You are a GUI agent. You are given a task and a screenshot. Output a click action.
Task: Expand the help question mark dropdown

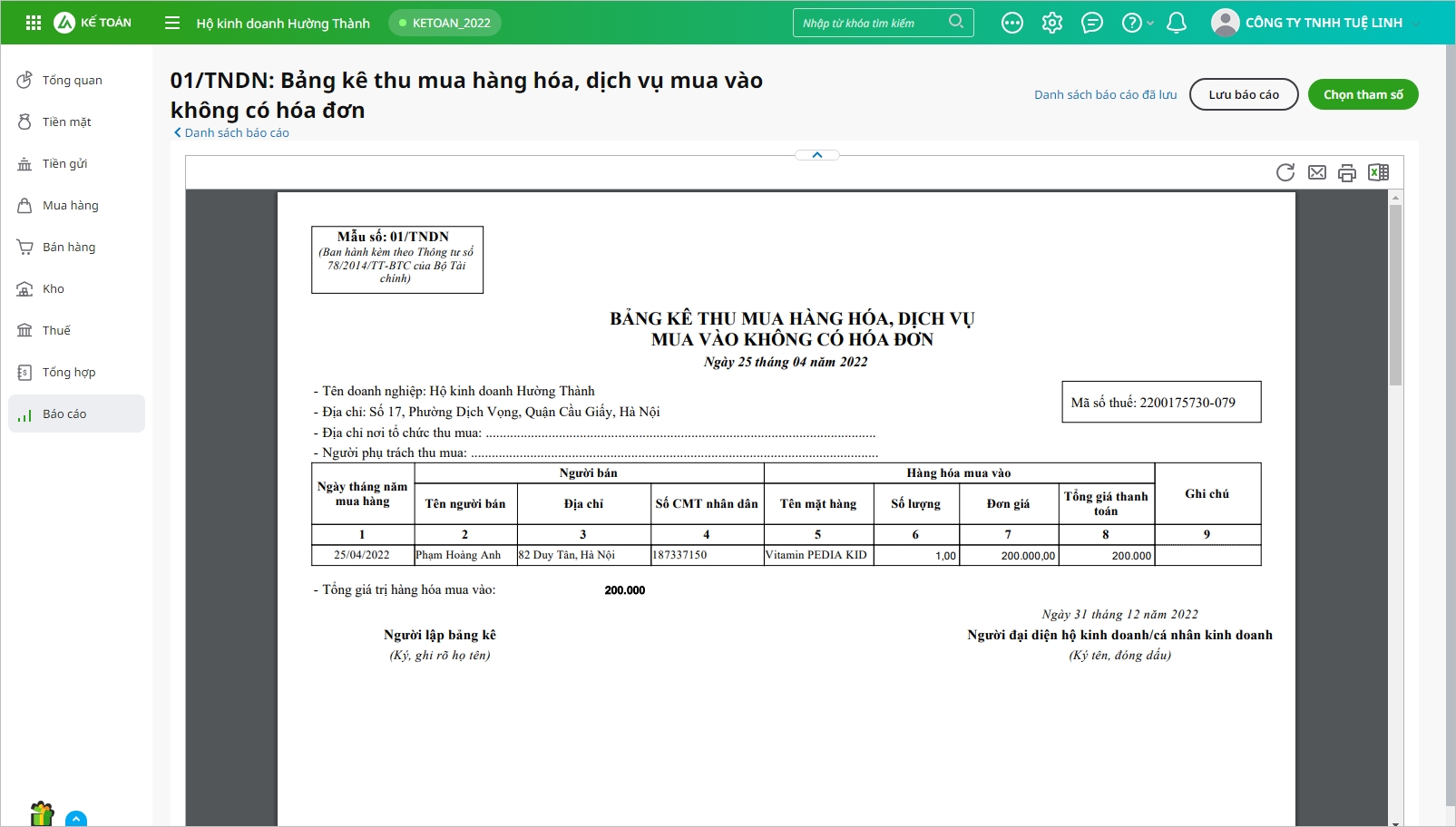coord(1138,23)
